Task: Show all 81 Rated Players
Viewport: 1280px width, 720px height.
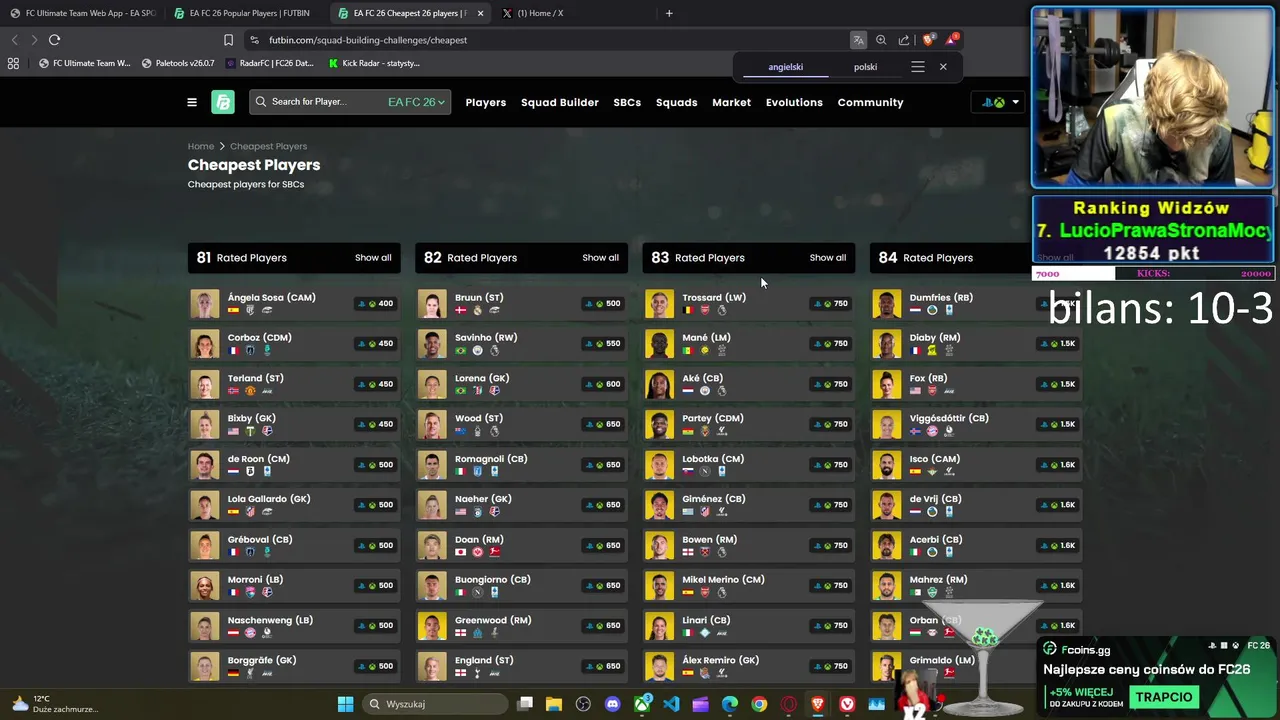Action: pyautogui.click(x=373, y=258)
